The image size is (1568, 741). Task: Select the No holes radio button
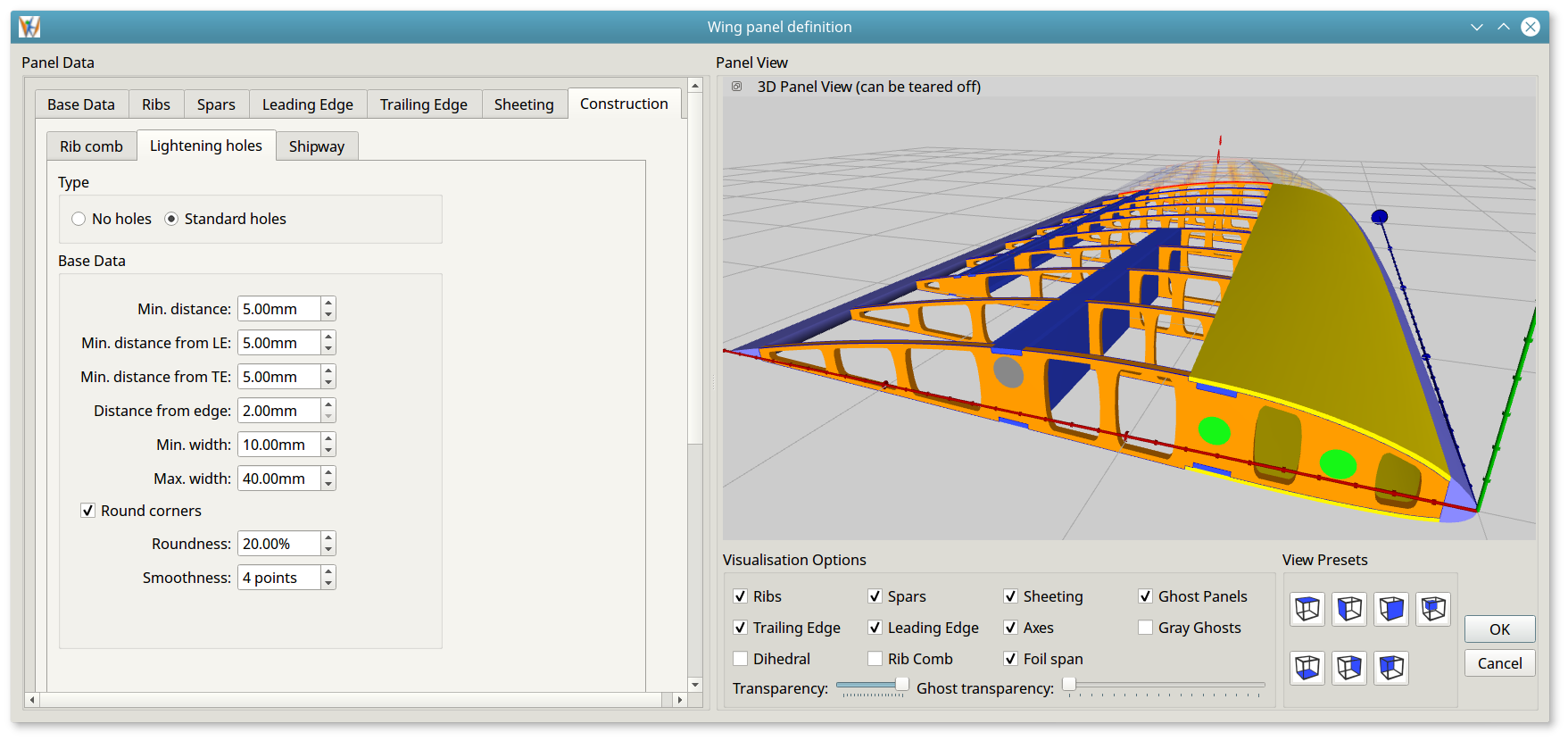[79, 219]
